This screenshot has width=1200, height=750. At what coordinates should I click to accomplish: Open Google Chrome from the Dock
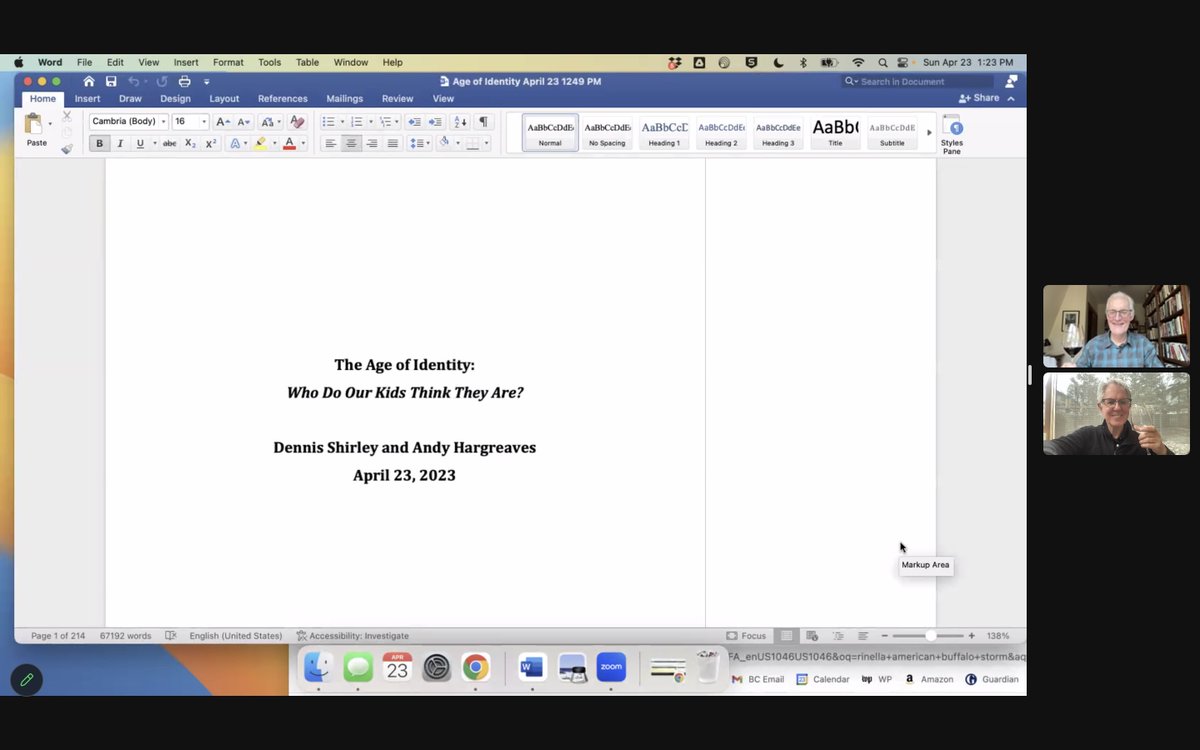(476, 667)
